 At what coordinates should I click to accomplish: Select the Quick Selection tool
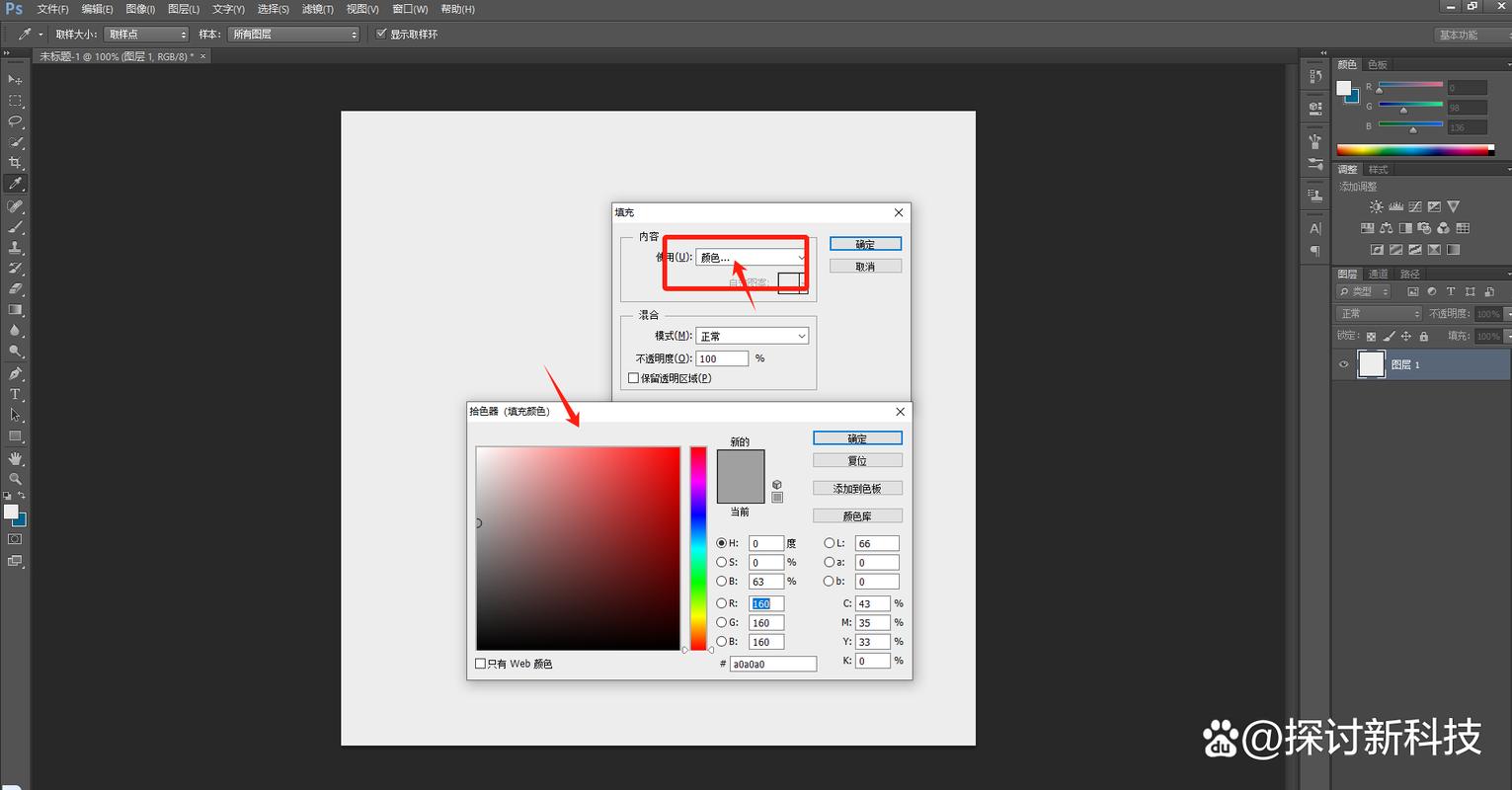coord(15,142)
